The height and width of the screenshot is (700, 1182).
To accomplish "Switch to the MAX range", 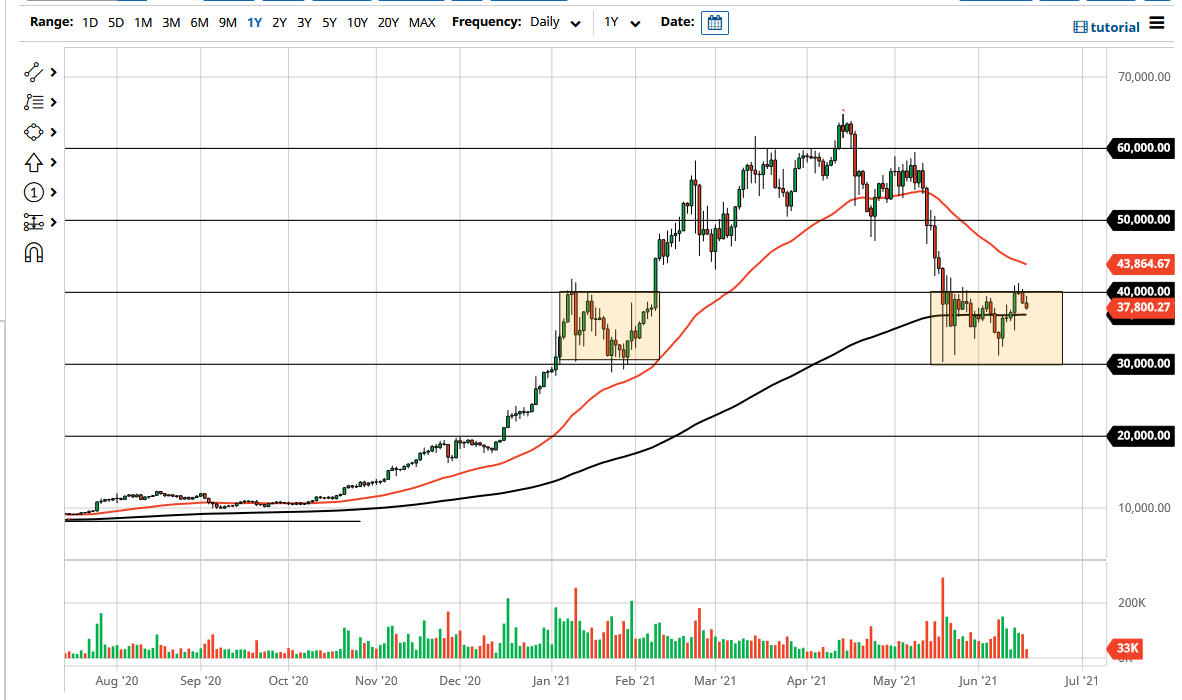I will pyautogui.click(x=422, y=21).
